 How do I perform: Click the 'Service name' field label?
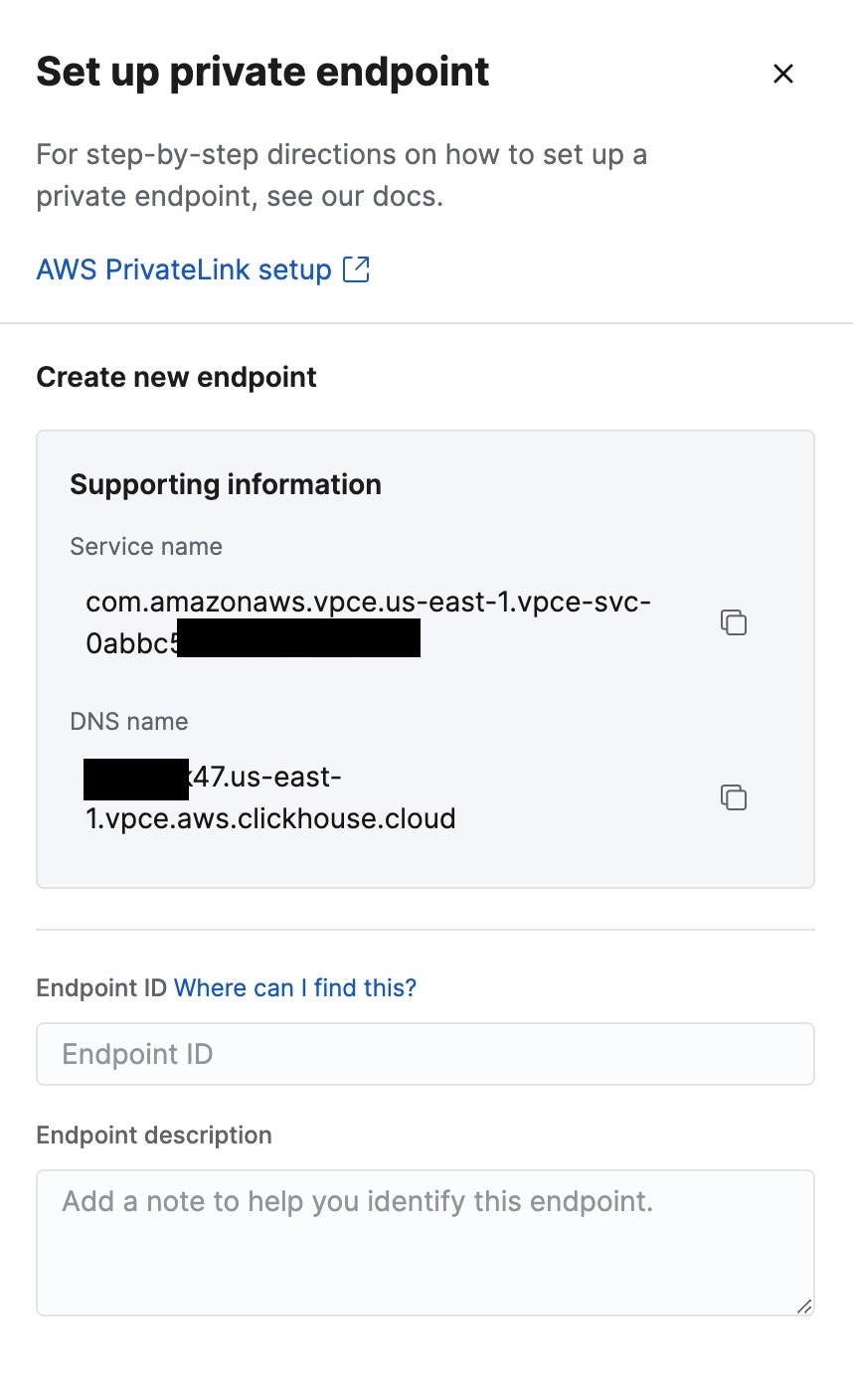(x=146, y=546)
